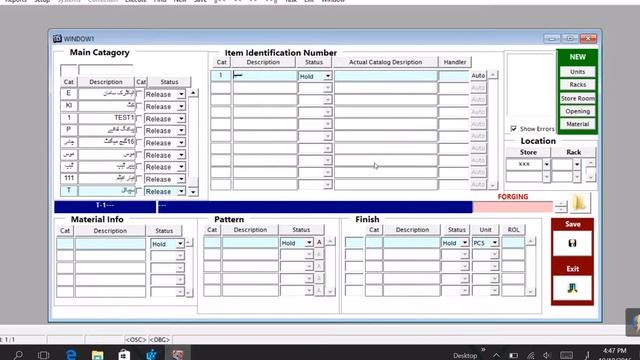The height and width of the screenshot is (360, 640).
Task: Click the Opening button
Action: (578, 111)
